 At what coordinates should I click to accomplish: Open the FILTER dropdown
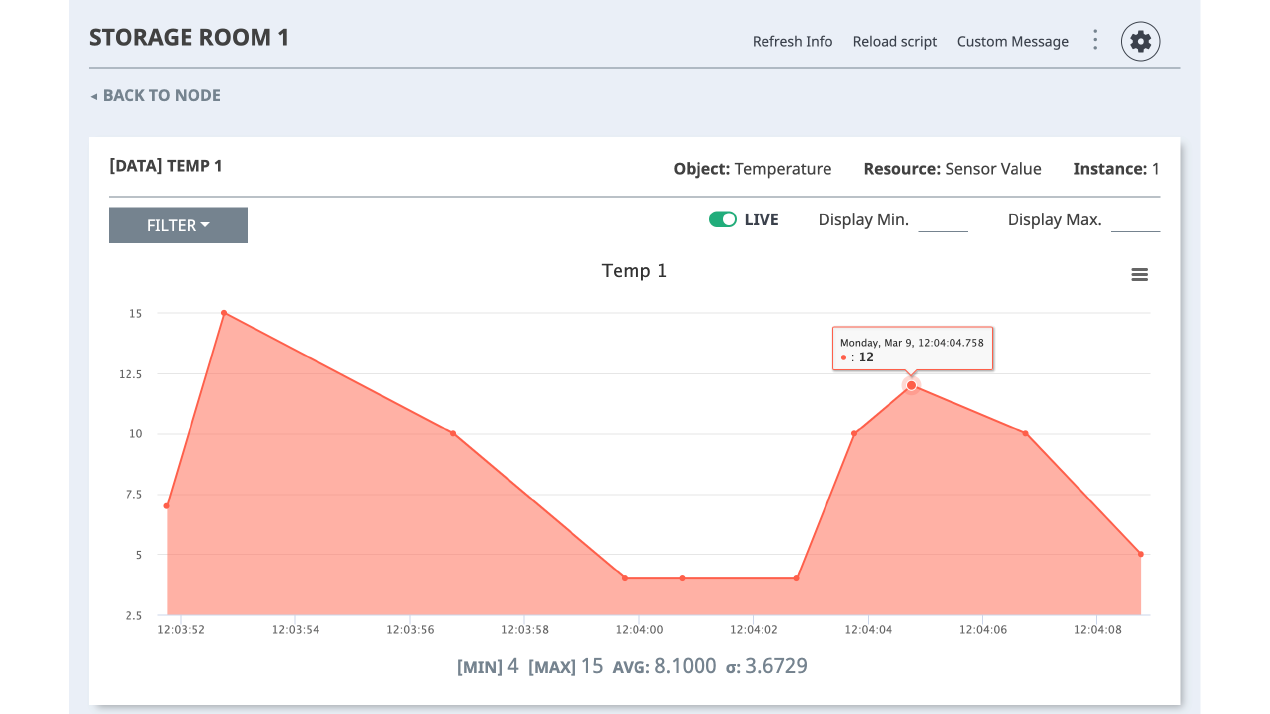(x=178, y=225)
